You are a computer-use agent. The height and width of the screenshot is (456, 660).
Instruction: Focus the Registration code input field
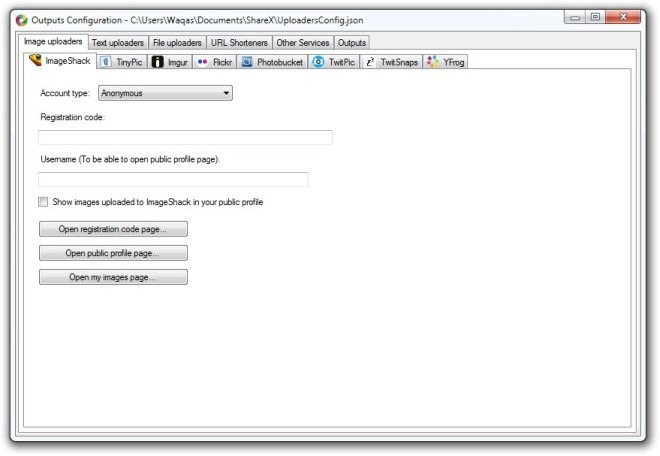pos(185,137)
